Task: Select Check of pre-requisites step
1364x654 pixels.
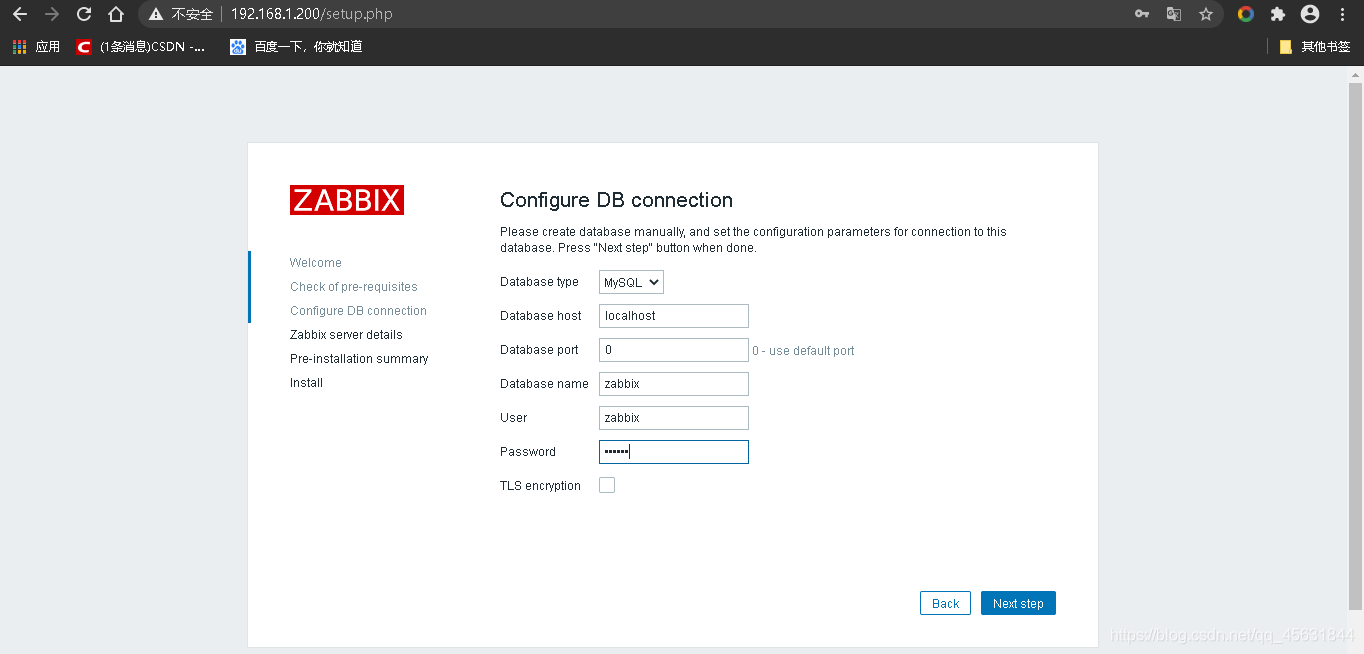Action: click(x=354, y=287)
